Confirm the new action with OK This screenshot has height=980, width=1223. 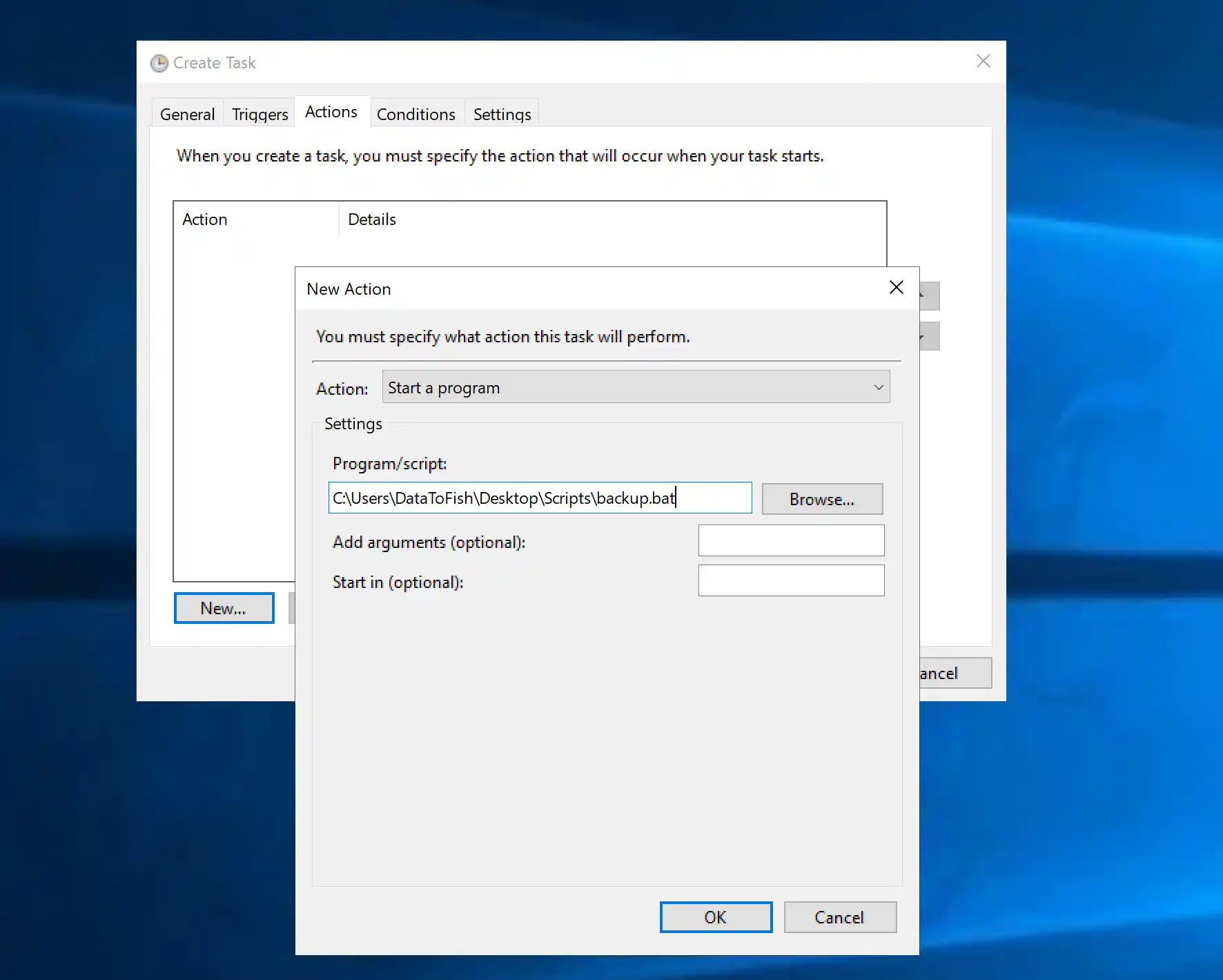[716, 917]
